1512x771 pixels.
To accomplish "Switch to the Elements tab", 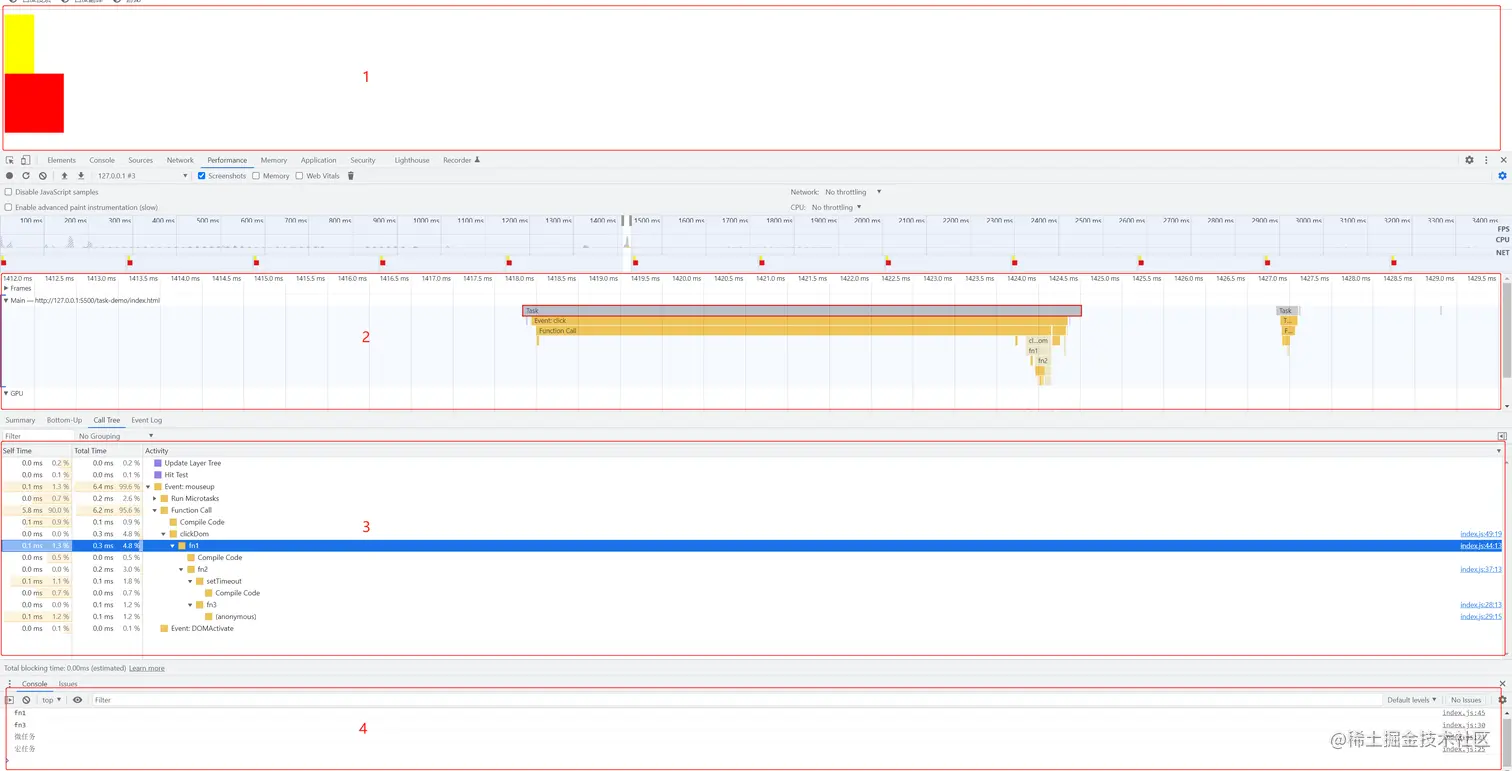I will [x=61, y=160].
